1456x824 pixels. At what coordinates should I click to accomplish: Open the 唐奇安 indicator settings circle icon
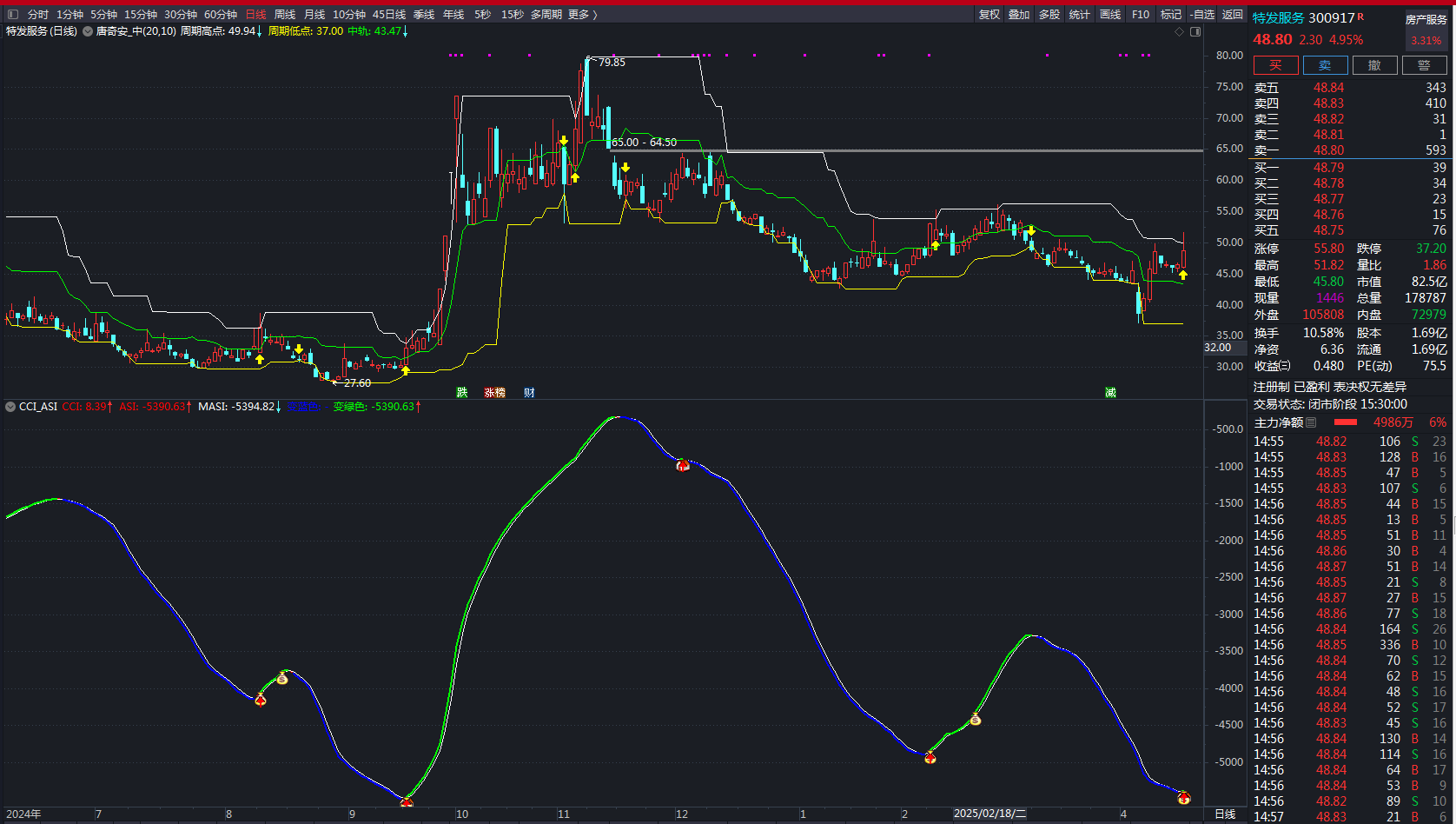88,31
